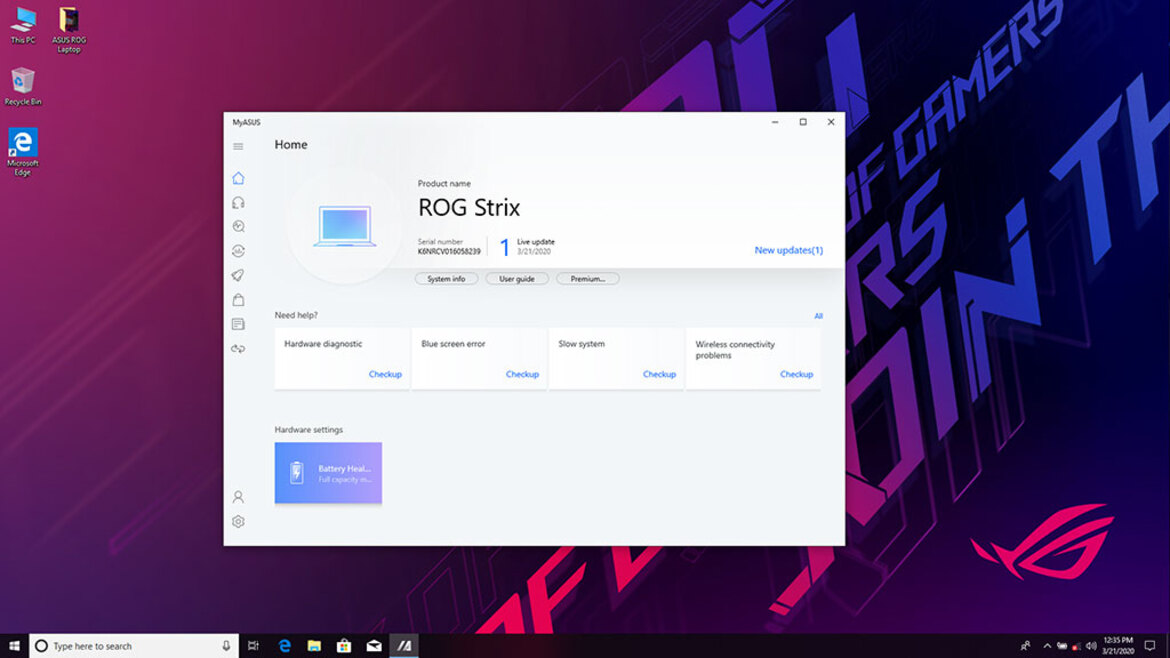Viewport: 1170px width, 658px height.
Task: Click the Premium... button
Action: [587, 279]
